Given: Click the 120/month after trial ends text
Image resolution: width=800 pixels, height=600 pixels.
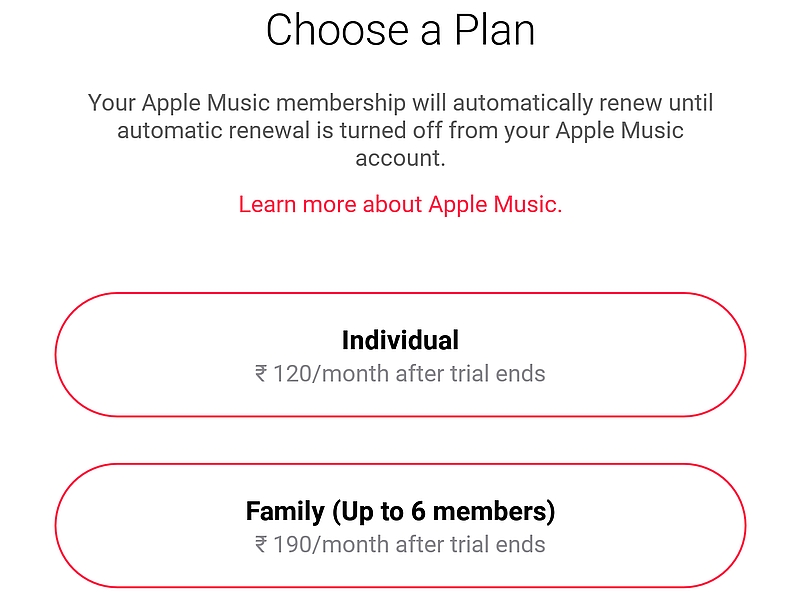Looking at the screenshot, I should (x=409, y=374).
